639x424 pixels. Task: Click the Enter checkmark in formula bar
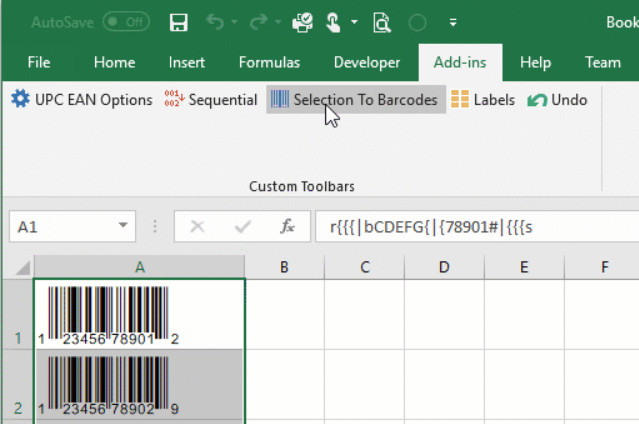(x=243, y=227)
